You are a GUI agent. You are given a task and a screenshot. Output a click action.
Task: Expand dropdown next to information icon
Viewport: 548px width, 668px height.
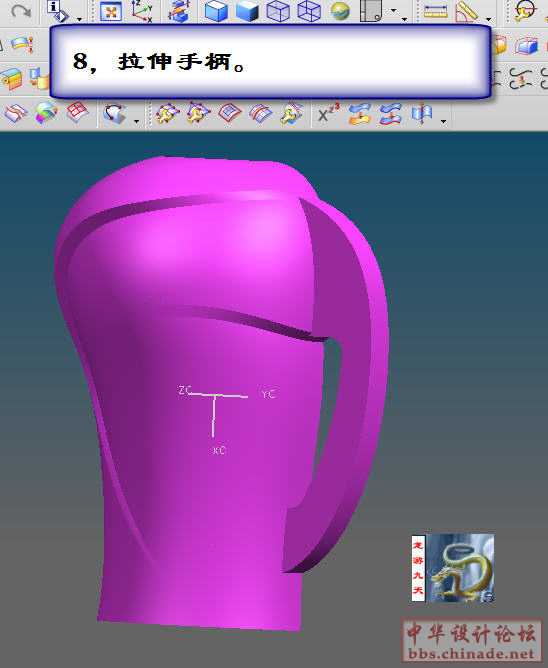tap(79, 19)
